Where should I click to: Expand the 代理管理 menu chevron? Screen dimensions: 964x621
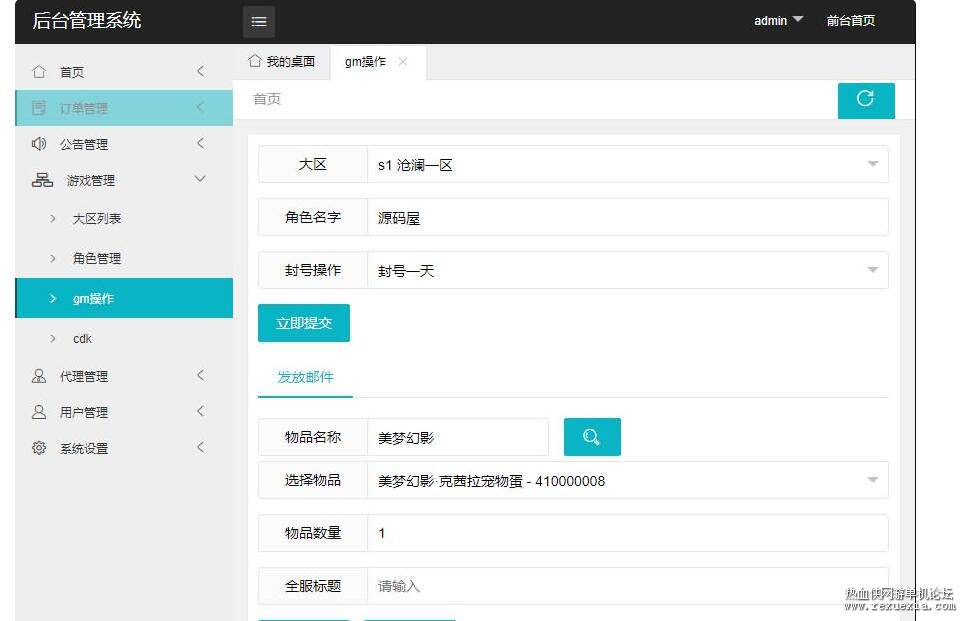click(200, 375)
